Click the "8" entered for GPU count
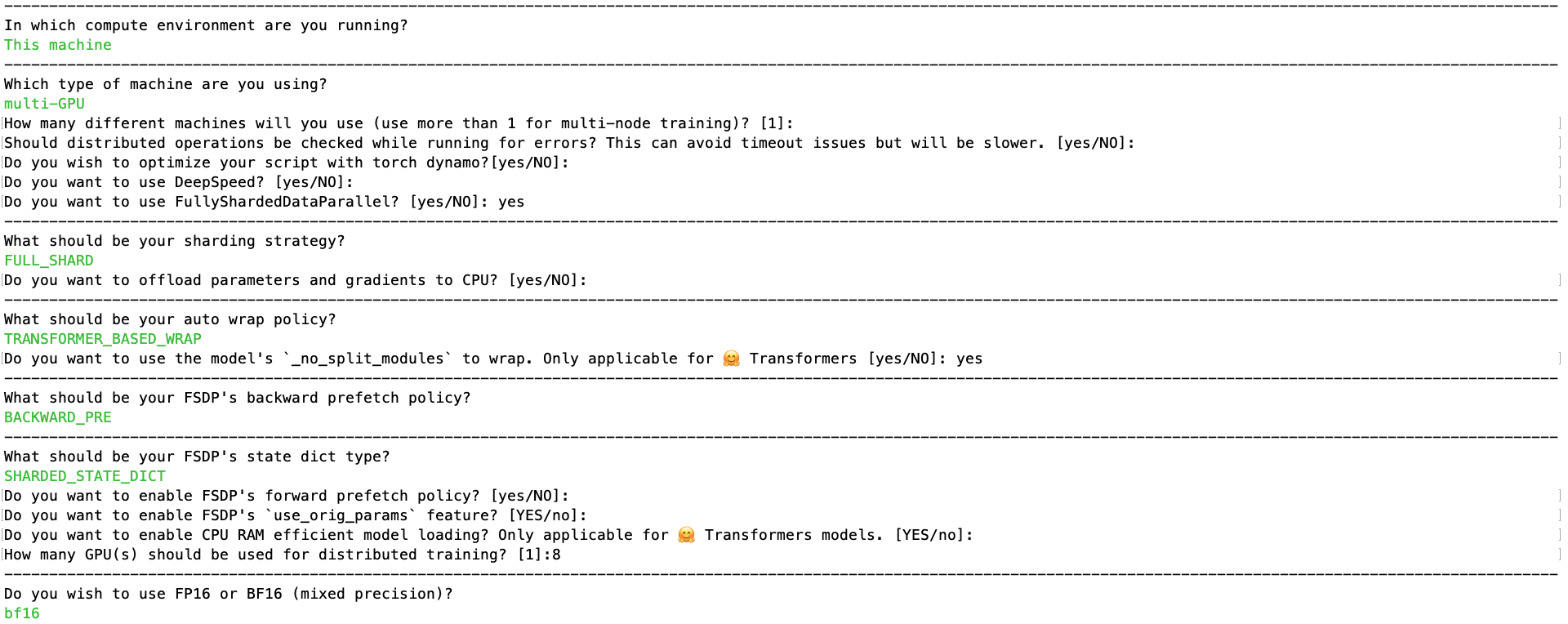The width and height of the screenshot is (1568, 624). click(x=556, y=555)
